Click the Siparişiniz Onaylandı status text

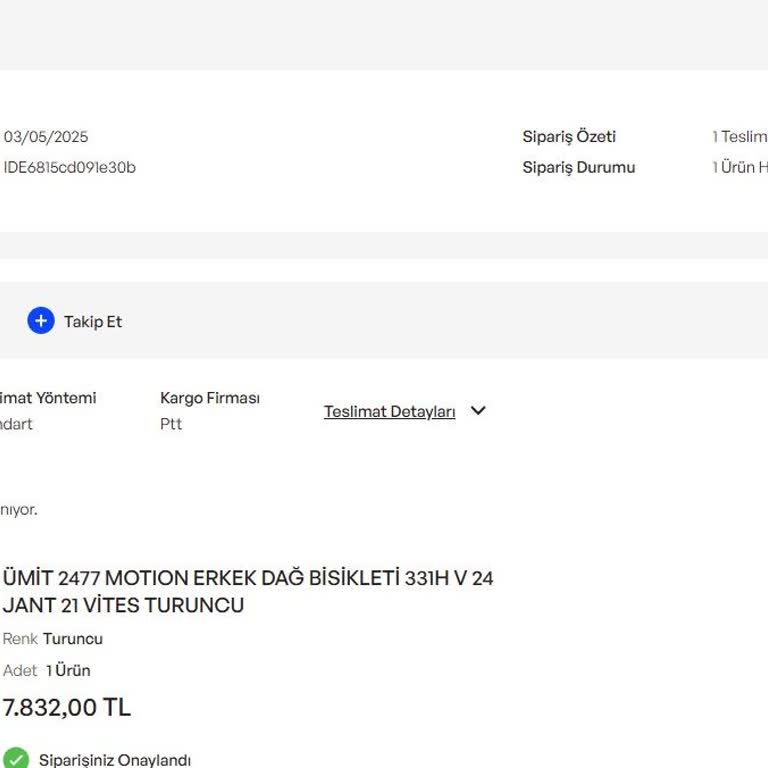(x=115, y=760)
